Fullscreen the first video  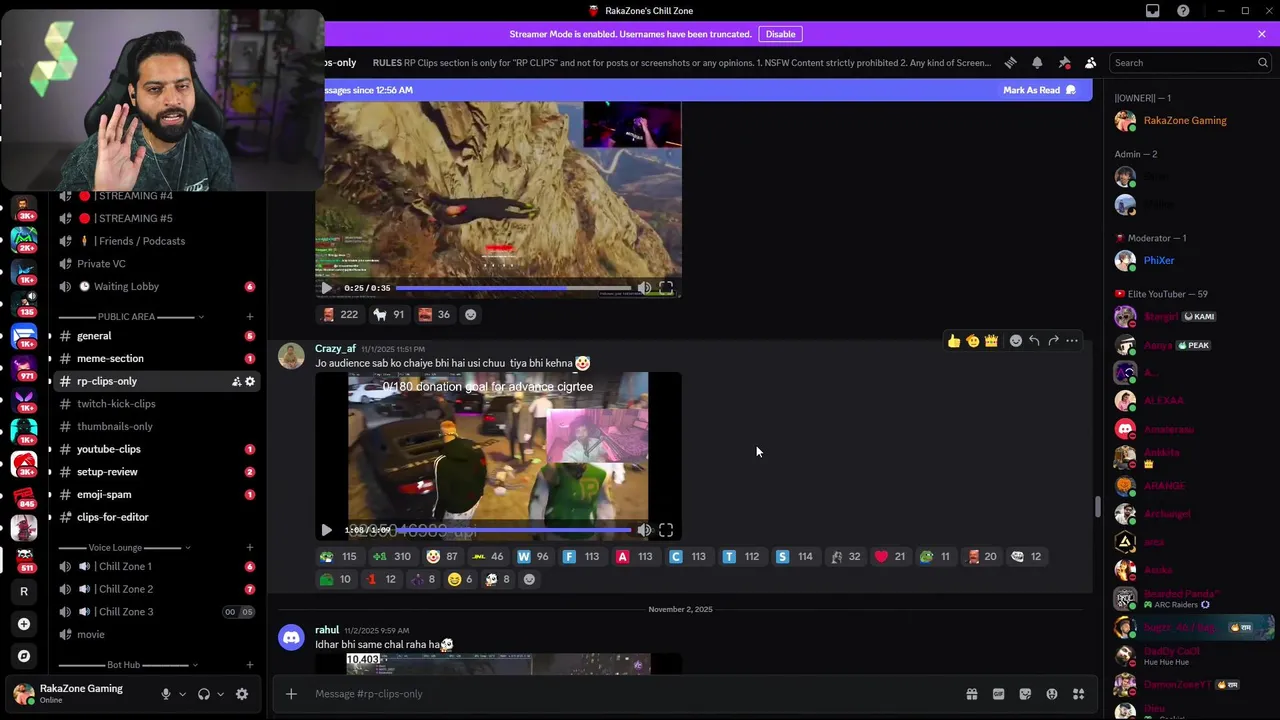666,288
